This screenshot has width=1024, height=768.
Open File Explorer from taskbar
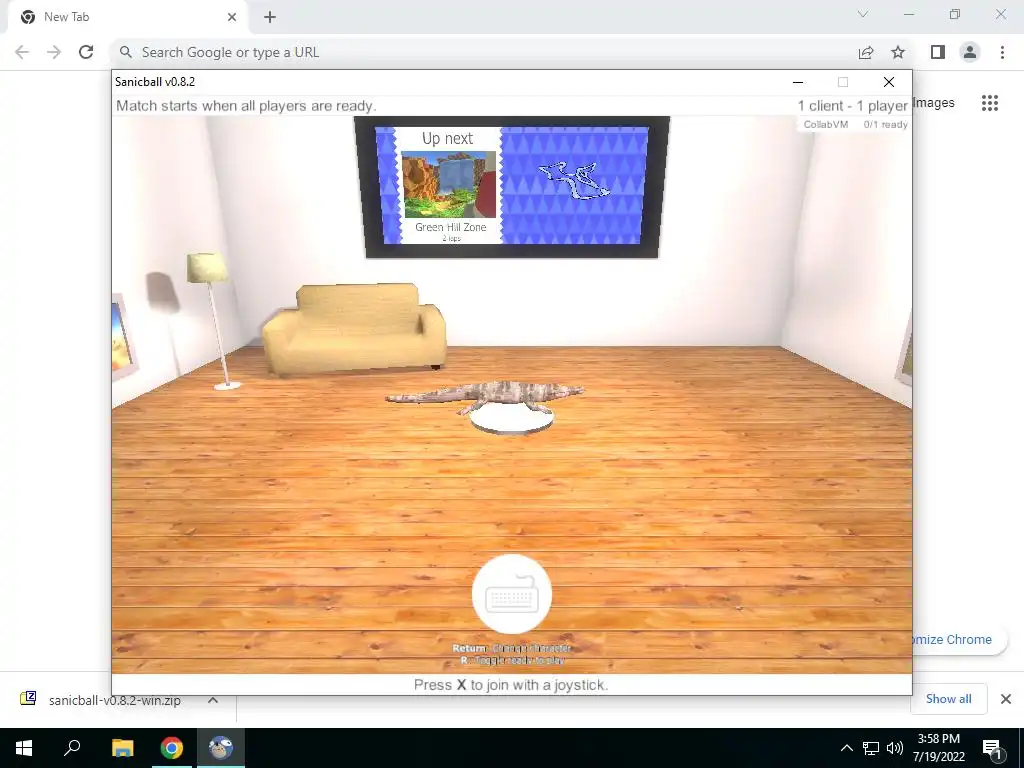122,748
